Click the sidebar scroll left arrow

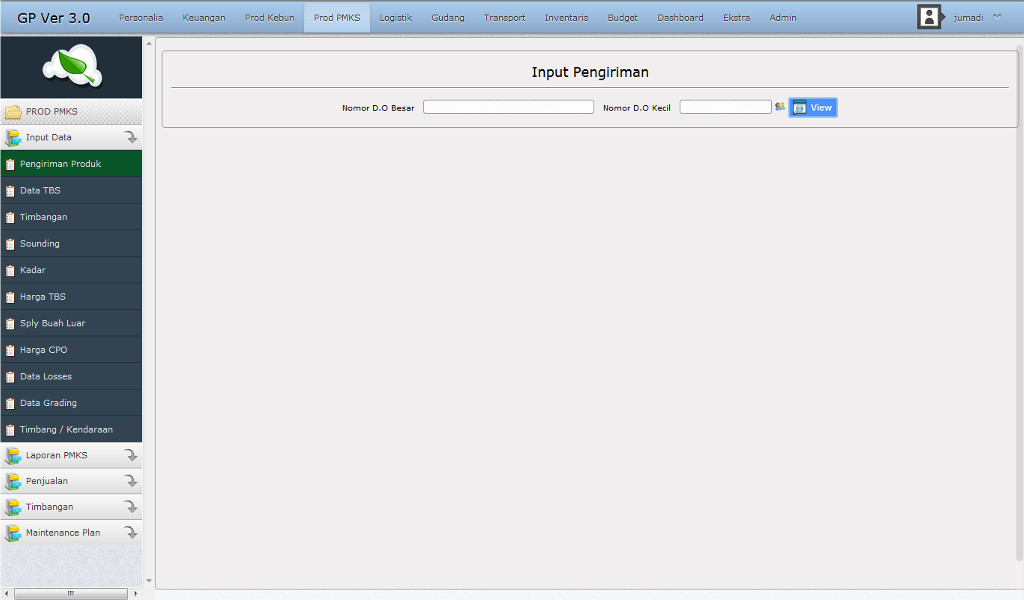pyautogui.click(x=7, y=593)
